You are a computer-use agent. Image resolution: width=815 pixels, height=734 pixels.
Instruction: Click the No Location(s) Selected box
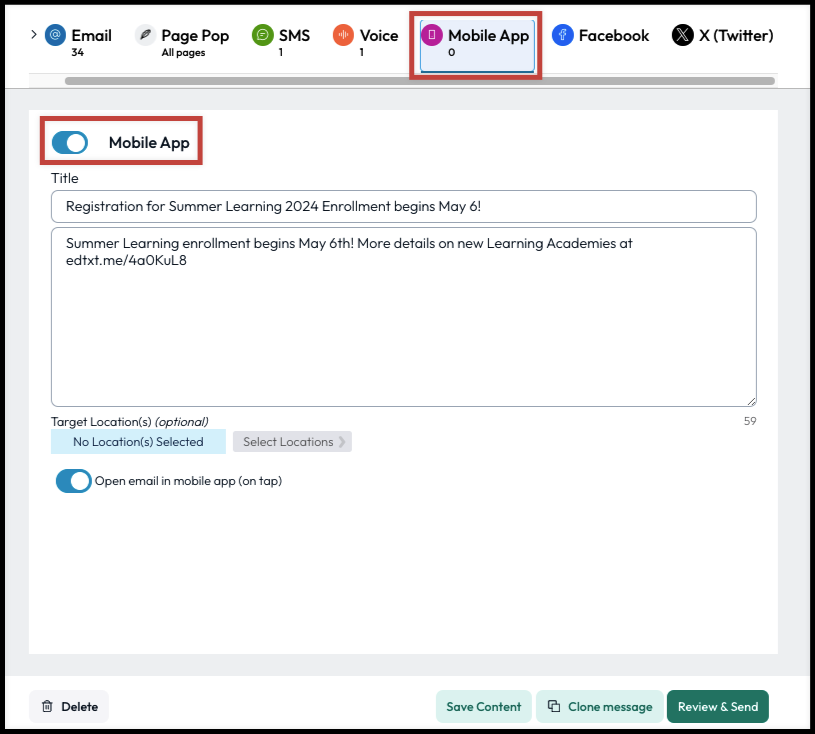138,441
